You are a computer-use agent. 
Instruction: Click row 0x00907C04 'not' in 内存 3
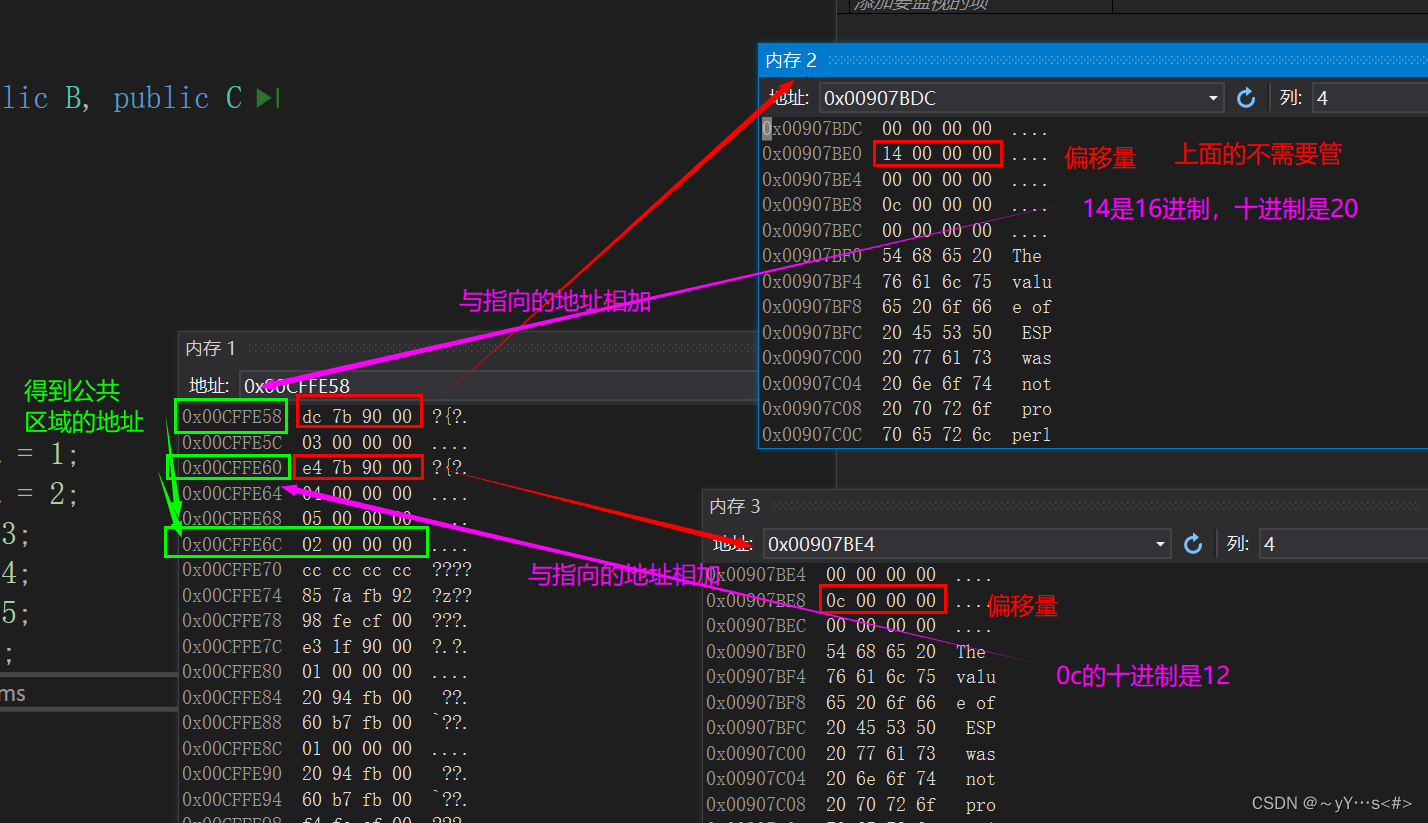(851, 779)
